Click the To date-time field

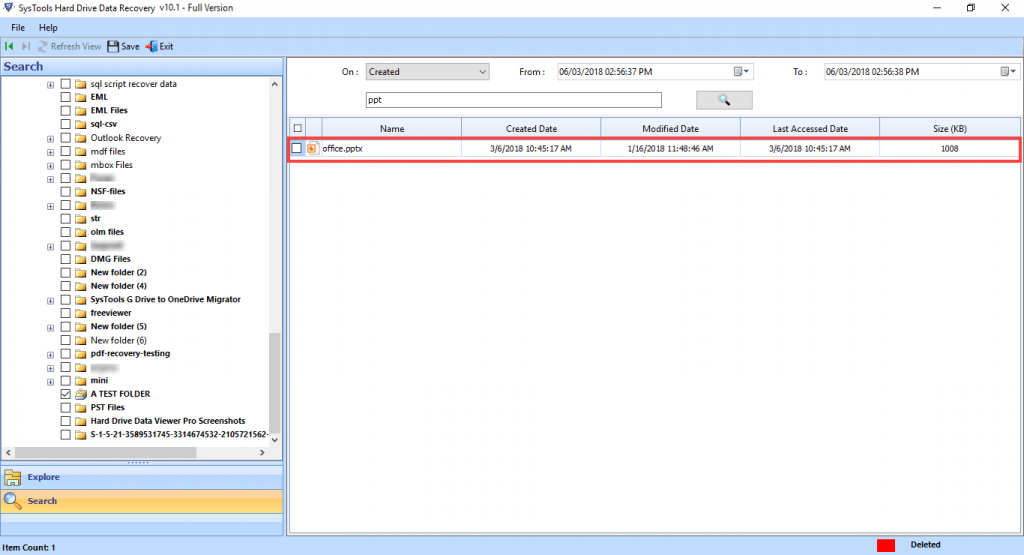click(921, 72)
